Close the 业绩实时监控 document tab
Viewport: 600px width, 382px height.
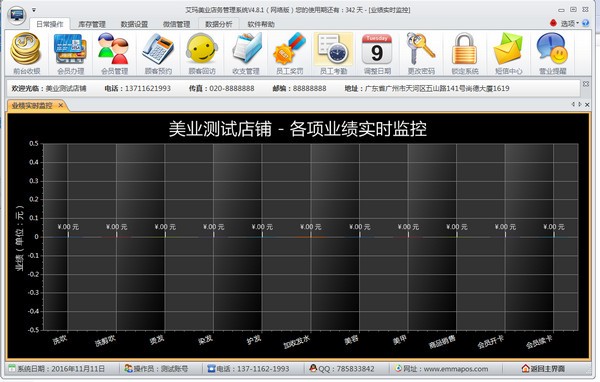[x=60, y=105]
